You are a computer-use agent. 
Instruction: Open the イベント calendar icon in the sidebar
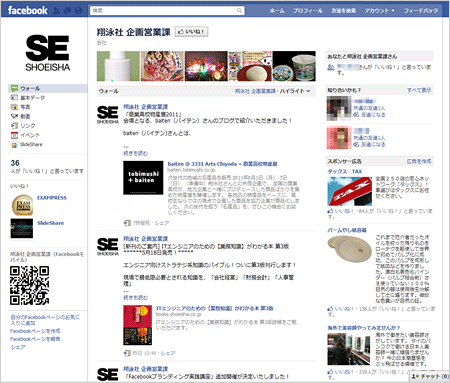tap(14, 135)
